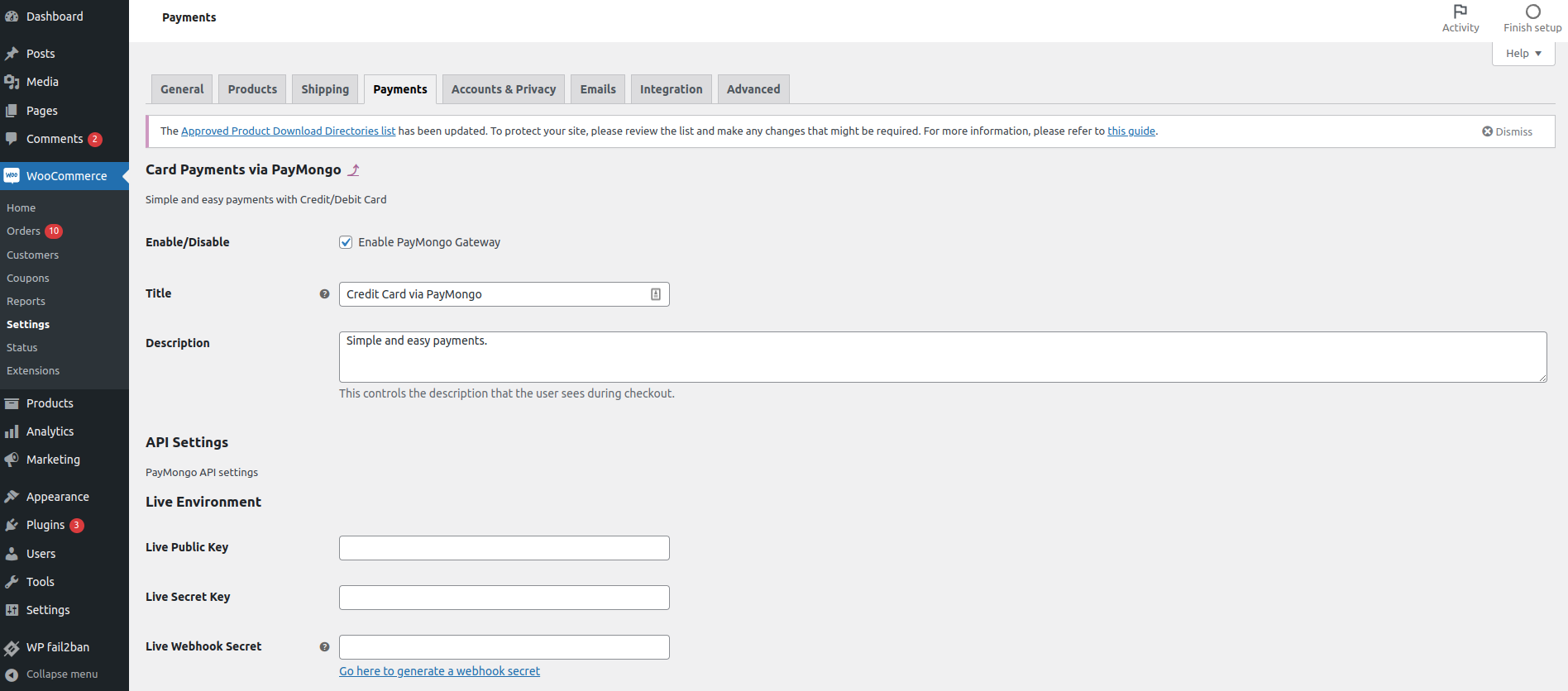Click the Title field help icon
Screen dimensions: 1568x691
click(324, 294)
